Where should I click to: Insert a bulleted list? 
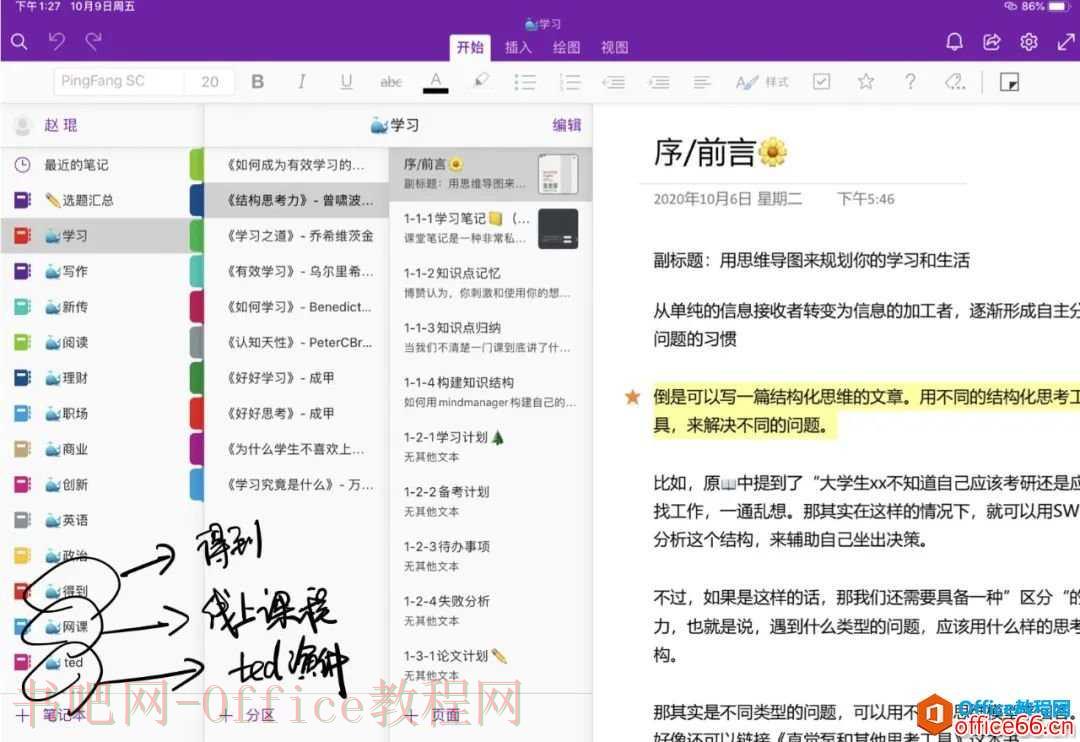pyautogui.click(x=525, y=82)
